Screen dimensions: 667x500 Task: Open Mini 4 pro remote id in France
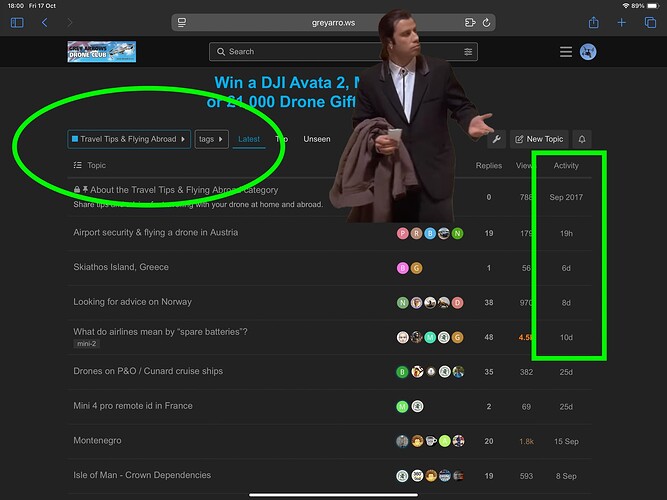(133, 406)
